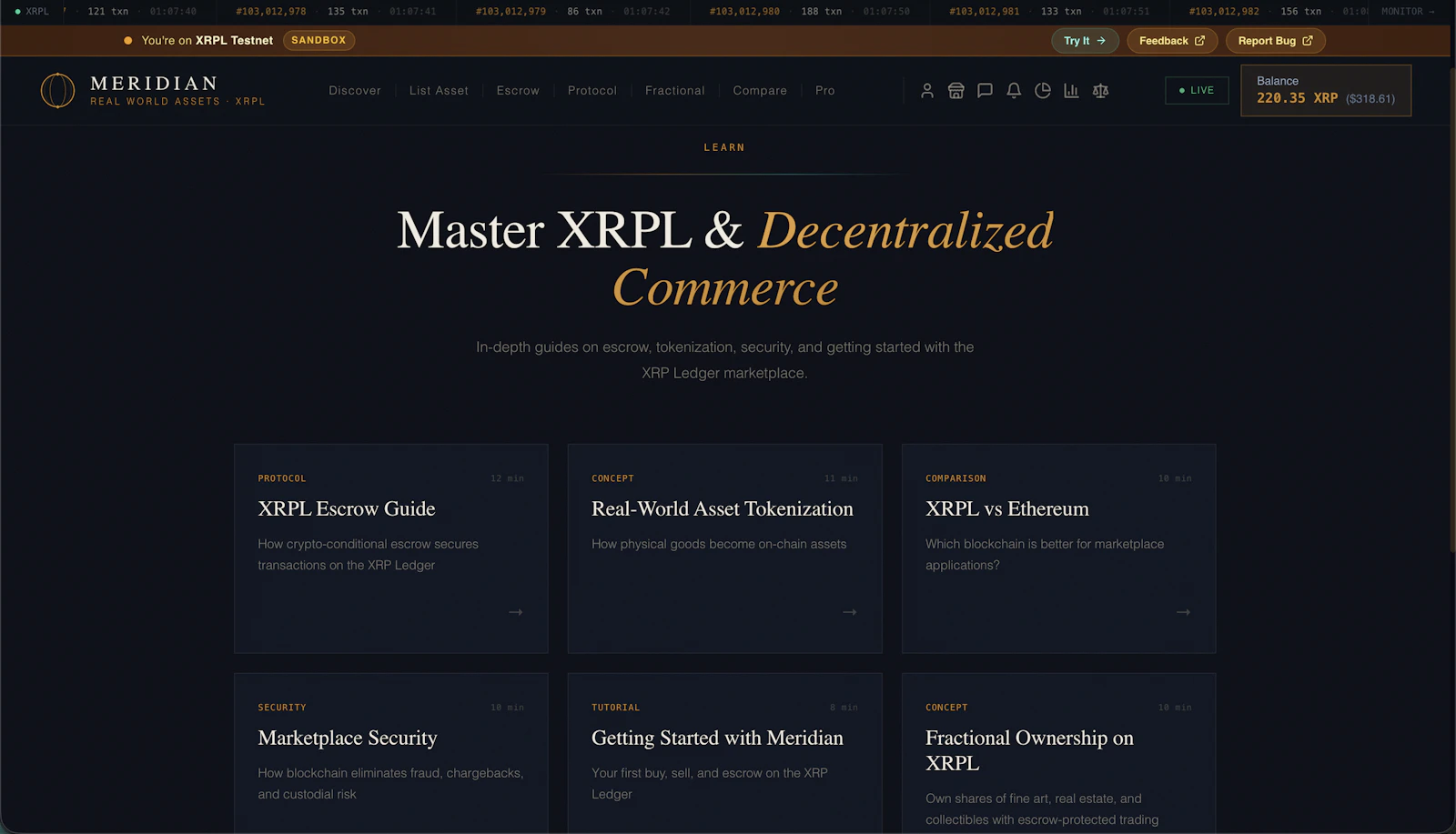The height and width of the screenshot is (834, 1456).
Task: Click the LIVE status indicator
Action: click(x=1197, y=91)
